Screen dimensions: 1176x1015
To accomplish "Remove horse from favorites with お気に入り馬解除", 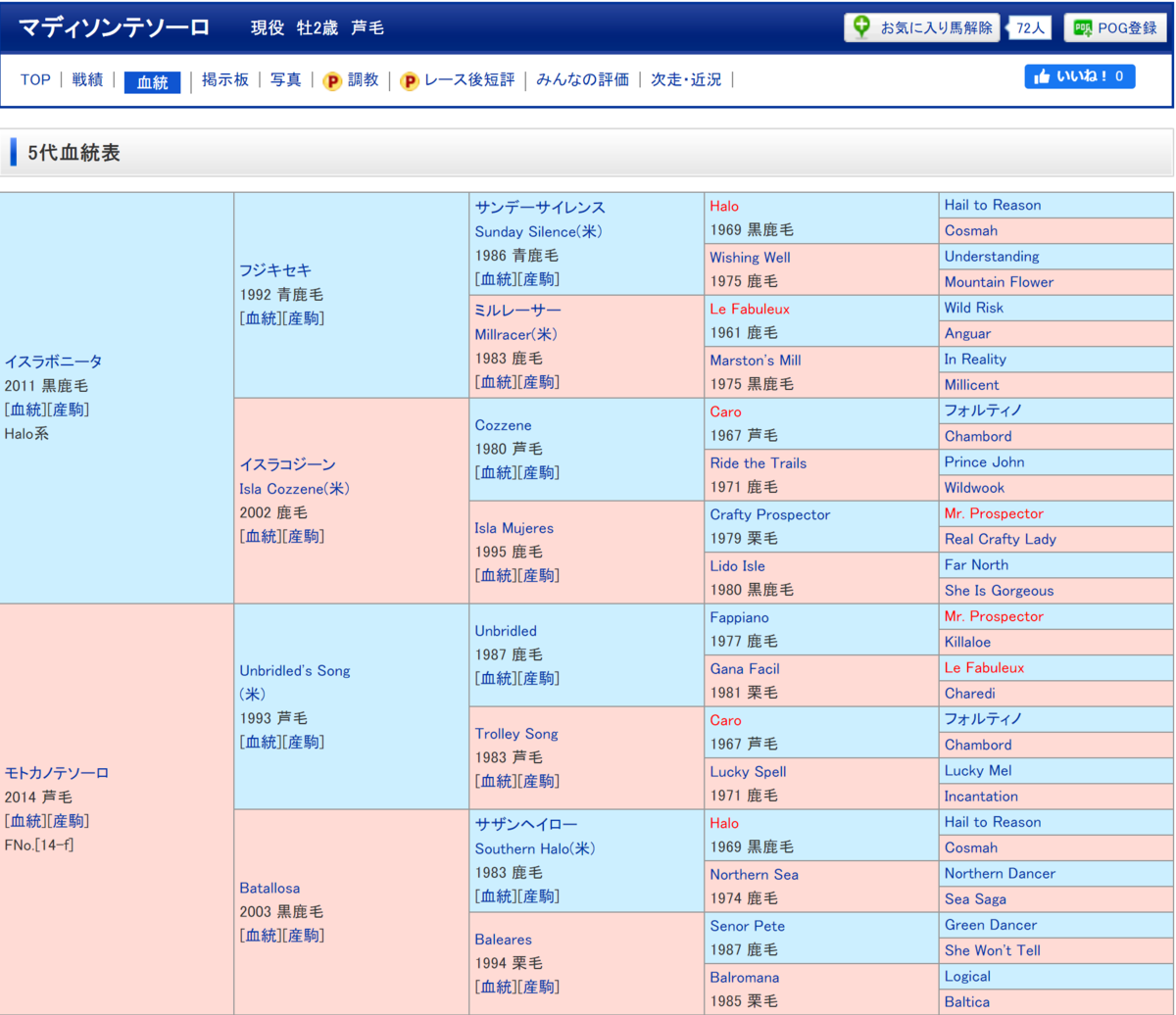I will [922, 27].
